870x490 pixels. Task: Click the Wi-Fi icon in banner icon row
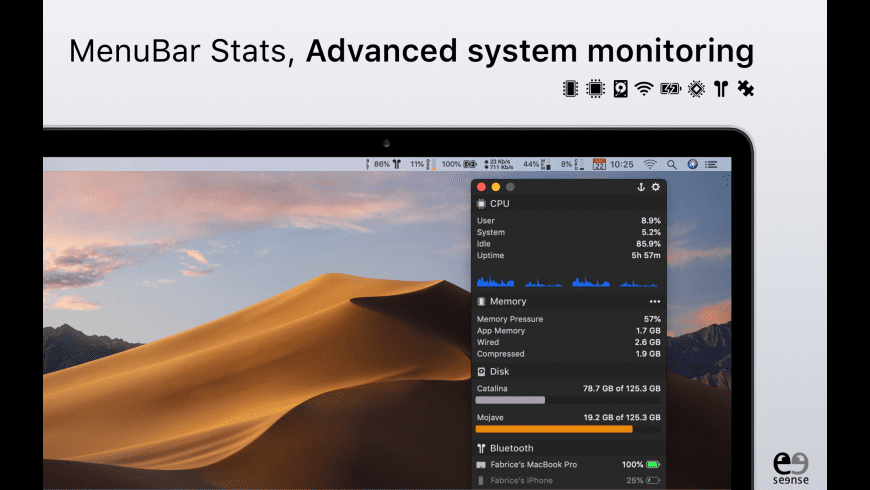pyautogui.click(x=644, y=89)
